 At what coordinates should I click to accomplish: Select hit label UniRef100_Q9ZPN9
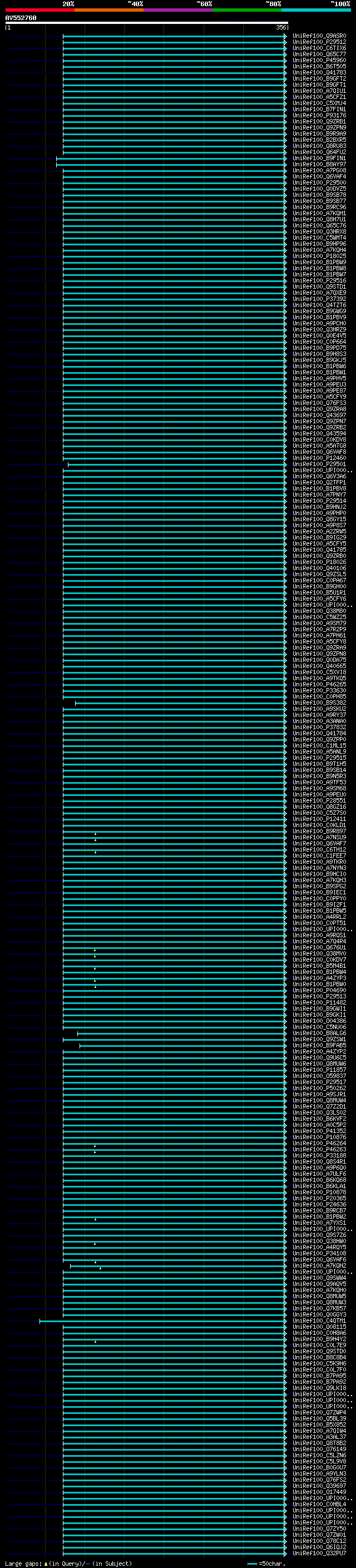(x=319, y=128)
